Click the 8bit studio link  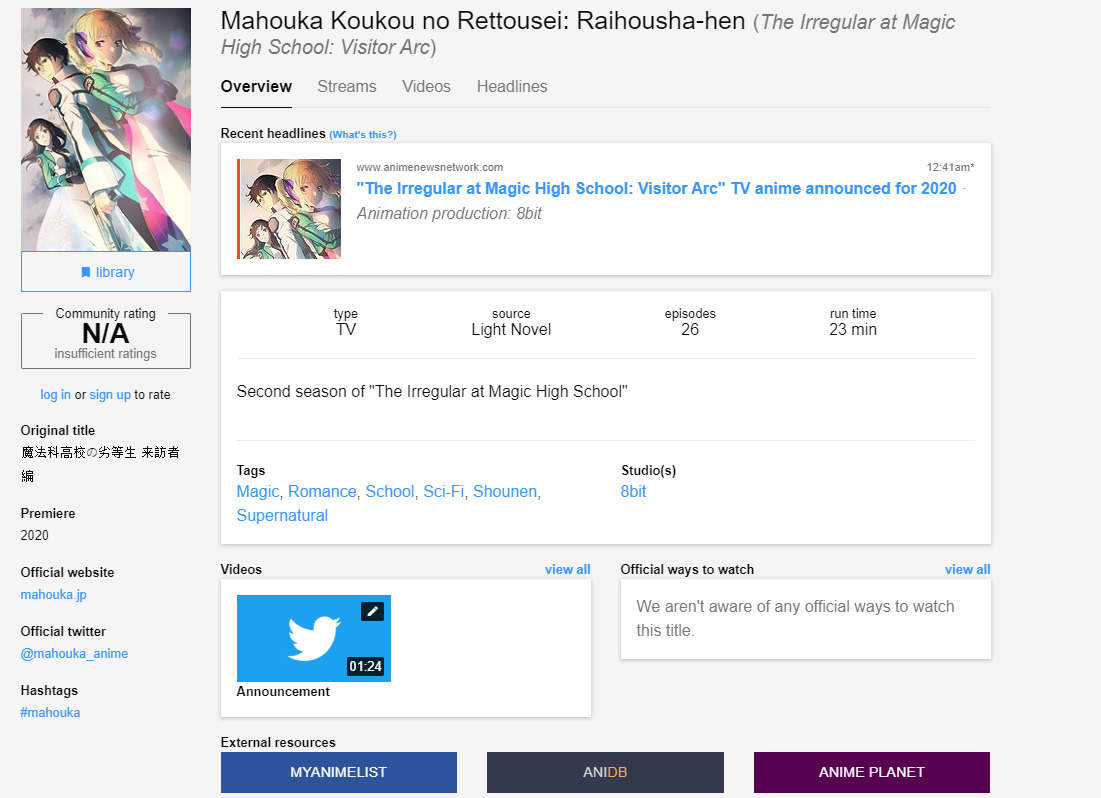pyautogui.click(x=633, y=492)
